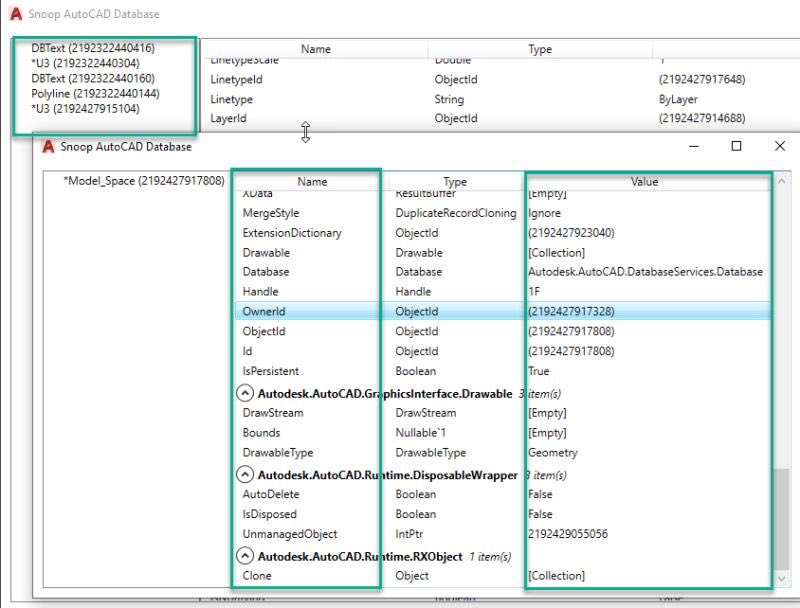Viewport: 800px width, 608px height.
Task: Click the Autodesk.AutoCAD.DatabaseServices.Database value
Action: point(645,272)
